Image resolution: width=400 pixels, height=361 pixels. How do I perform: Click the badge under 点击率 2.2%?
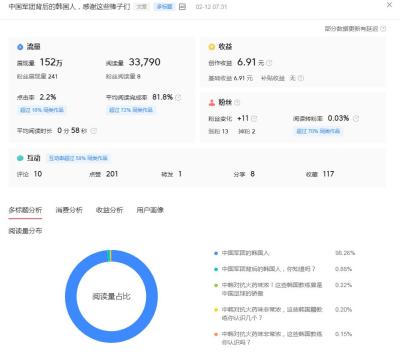tap(42, 110)
